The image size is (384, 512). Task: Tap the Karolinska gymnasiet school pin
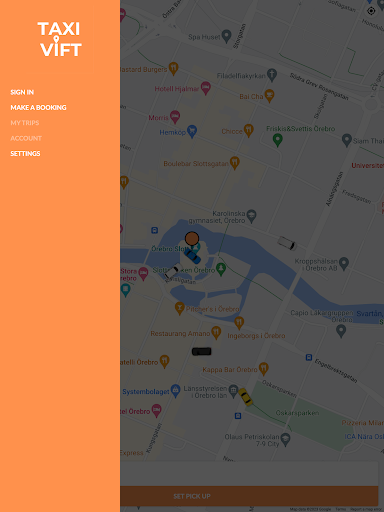point(252,216)
